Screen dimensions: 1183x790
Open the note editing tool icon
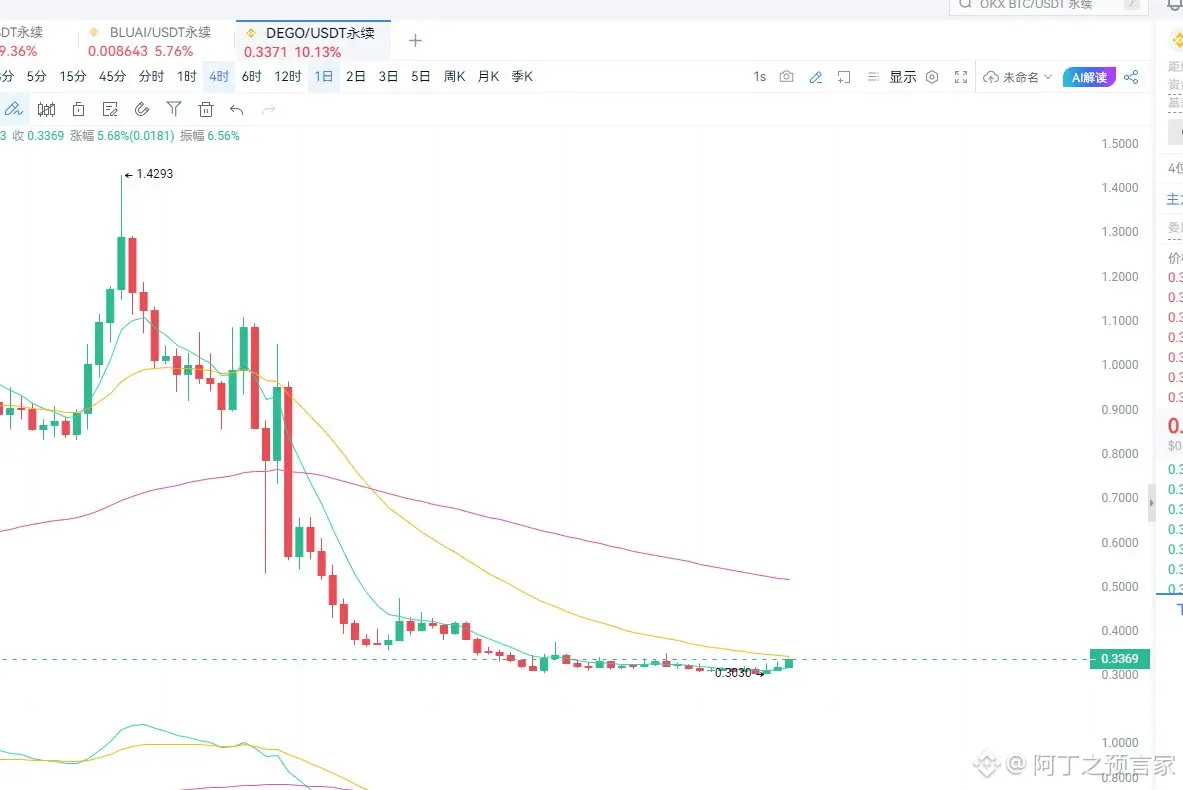110,109
